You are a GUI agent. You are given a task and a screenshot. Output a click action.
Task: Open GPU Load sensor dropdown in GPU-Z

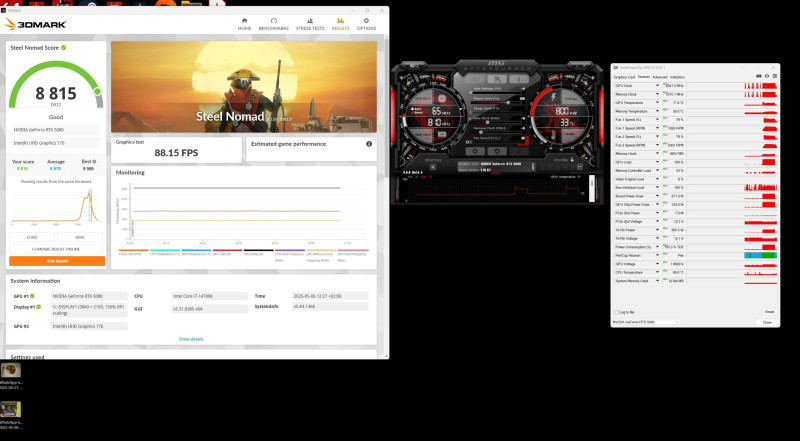(x=657, y=162)
